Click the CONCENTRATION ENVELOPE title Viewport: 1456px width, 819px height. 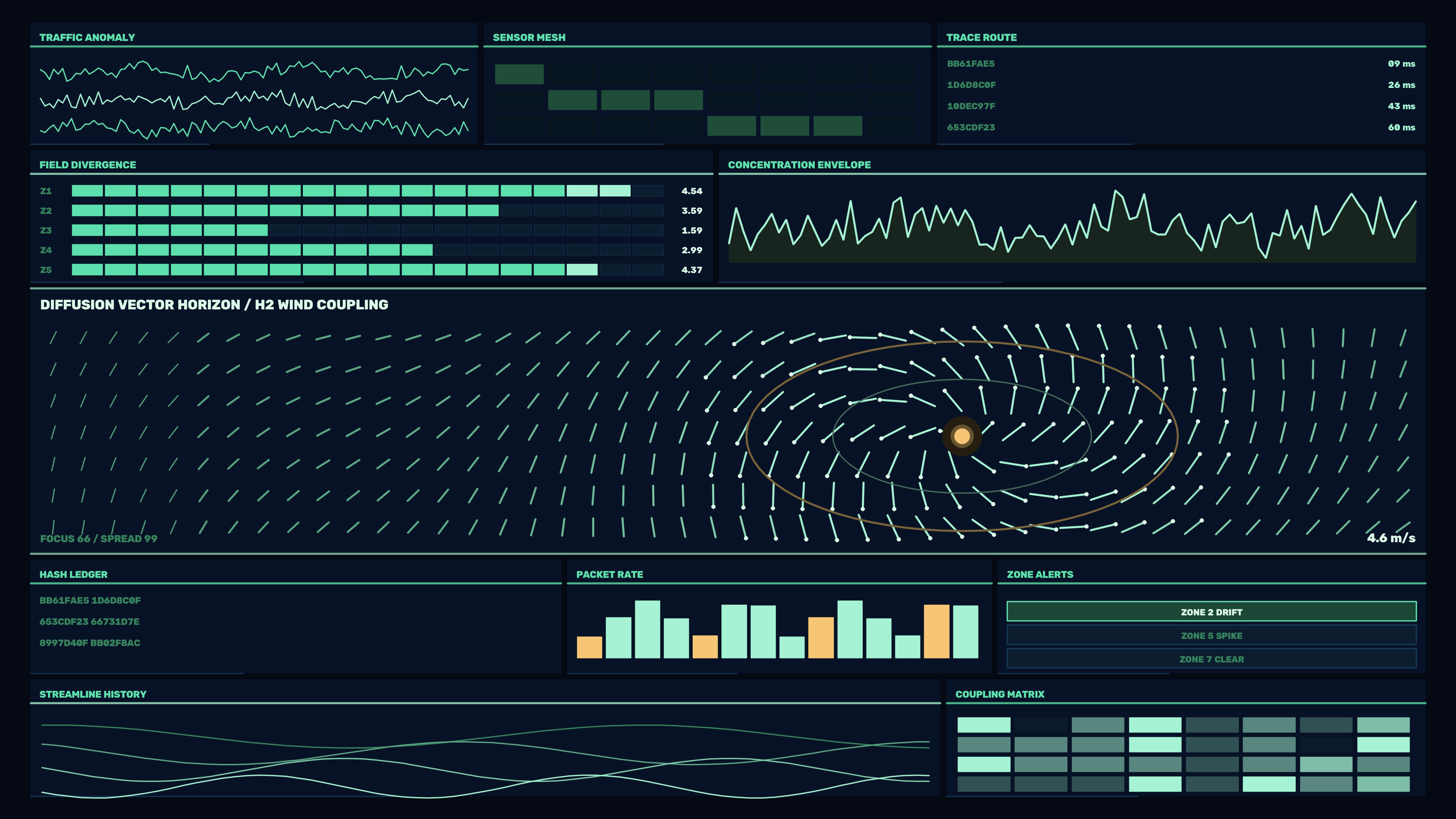pyautogui.click(x=799, y=165)
